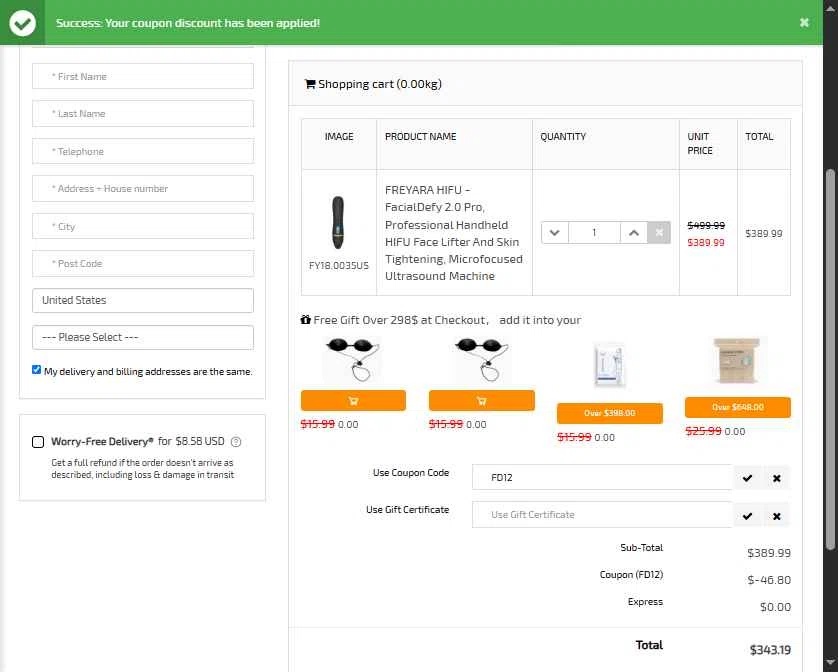Enable Worry-Free Delivery checkbox

[x=38, y=442]
